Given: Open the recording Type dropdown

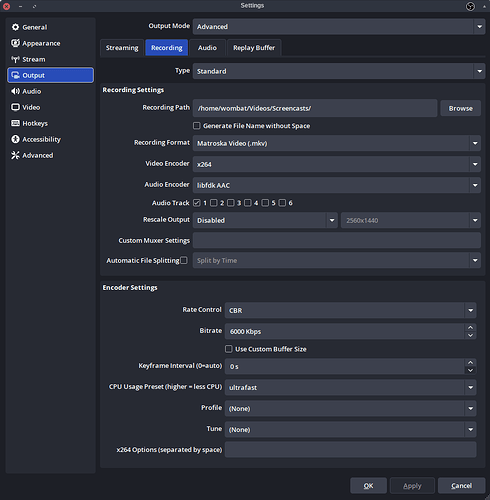Looking at the screenshot, I should point(339,71).
